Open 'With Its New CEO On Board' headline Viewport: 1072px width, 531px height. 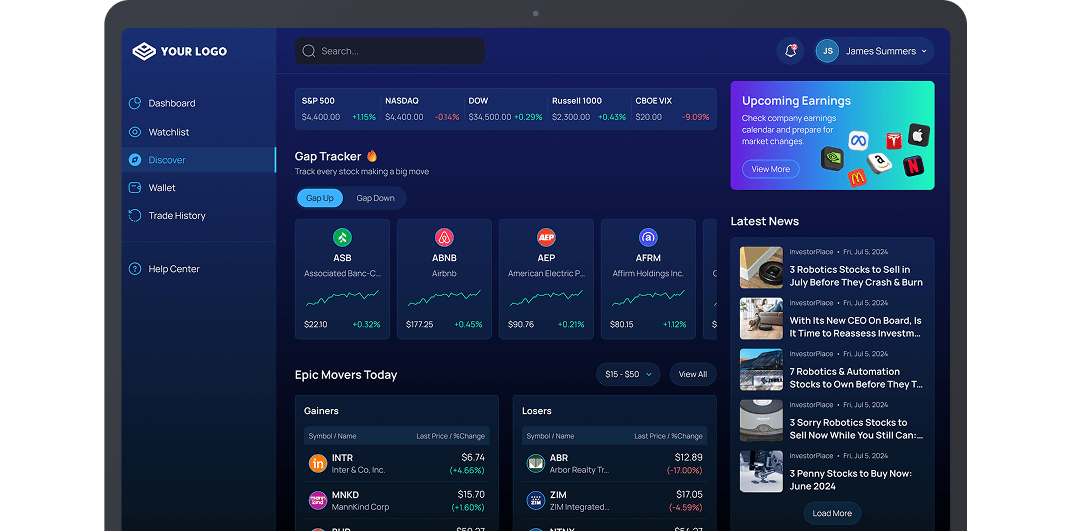[x=855, y=327]
